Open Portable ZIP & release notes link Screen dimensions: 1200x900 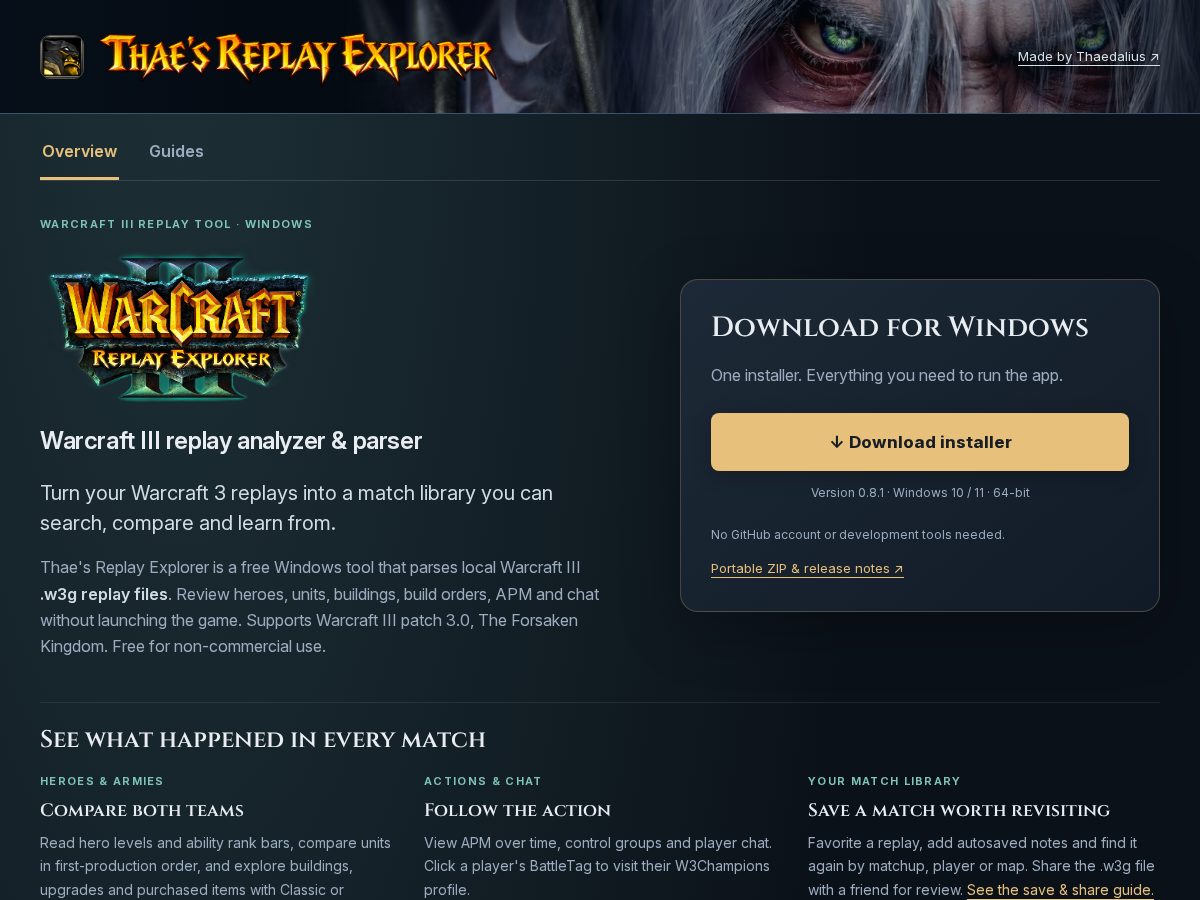coord(807,569)
